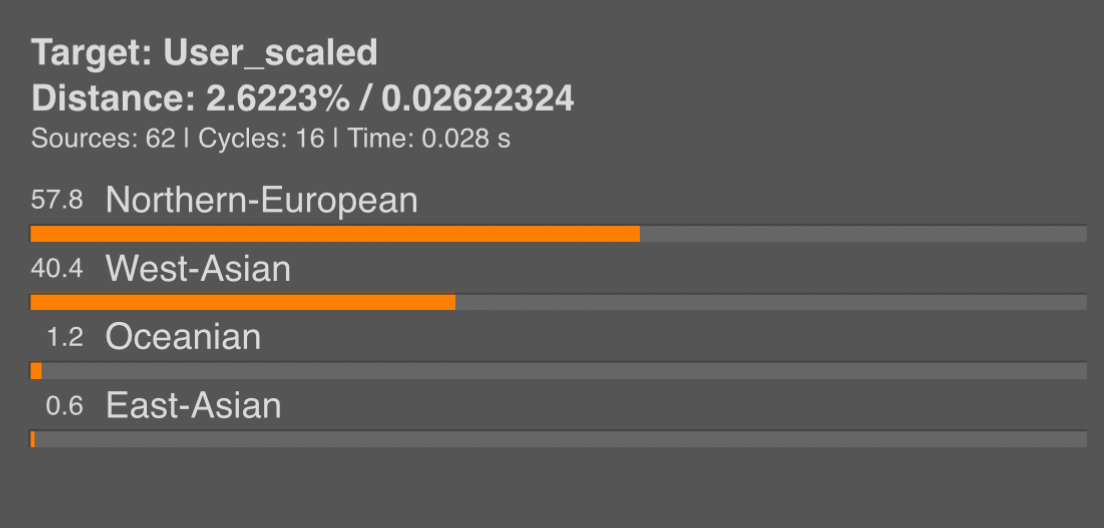Click the Sources: 62 text
This screenshot has height=528, width=1104.
pos(103,138)
